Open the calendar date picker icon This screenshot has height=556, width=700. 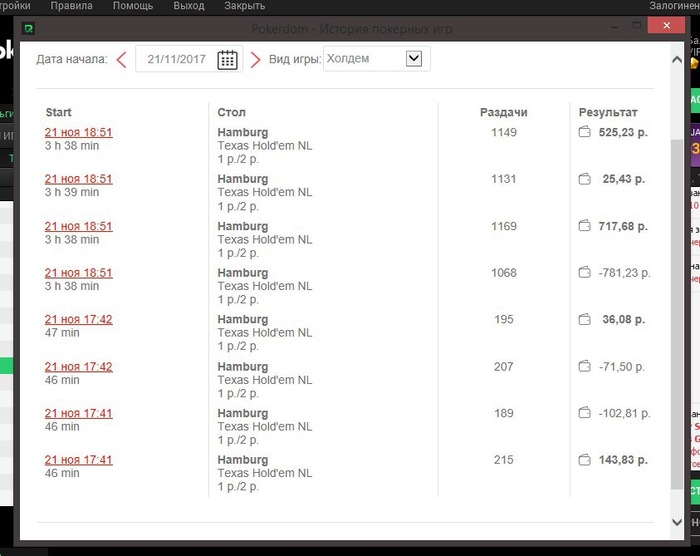227,59
